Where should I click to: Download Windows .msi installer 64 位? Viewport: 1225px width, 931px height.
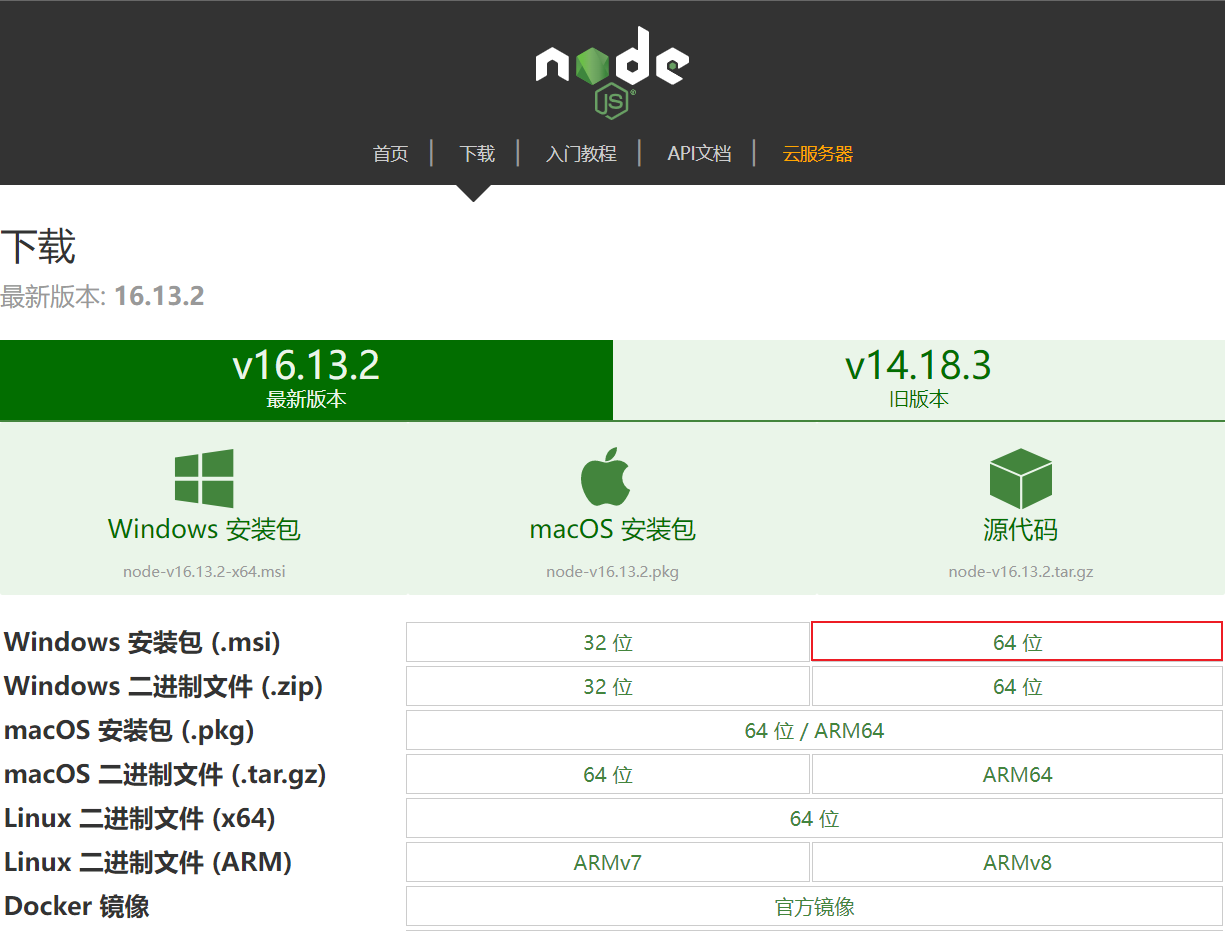coord(1017,642)
